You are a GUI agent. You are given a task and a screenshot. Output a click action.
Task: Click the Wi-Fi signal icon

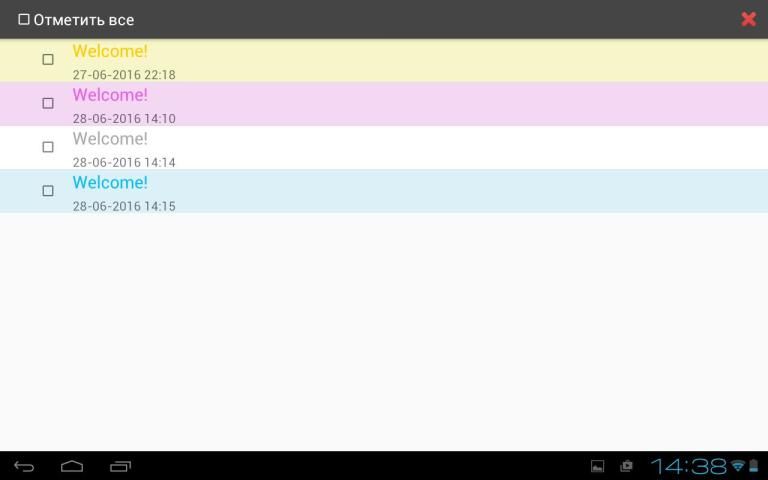(738, 466)
